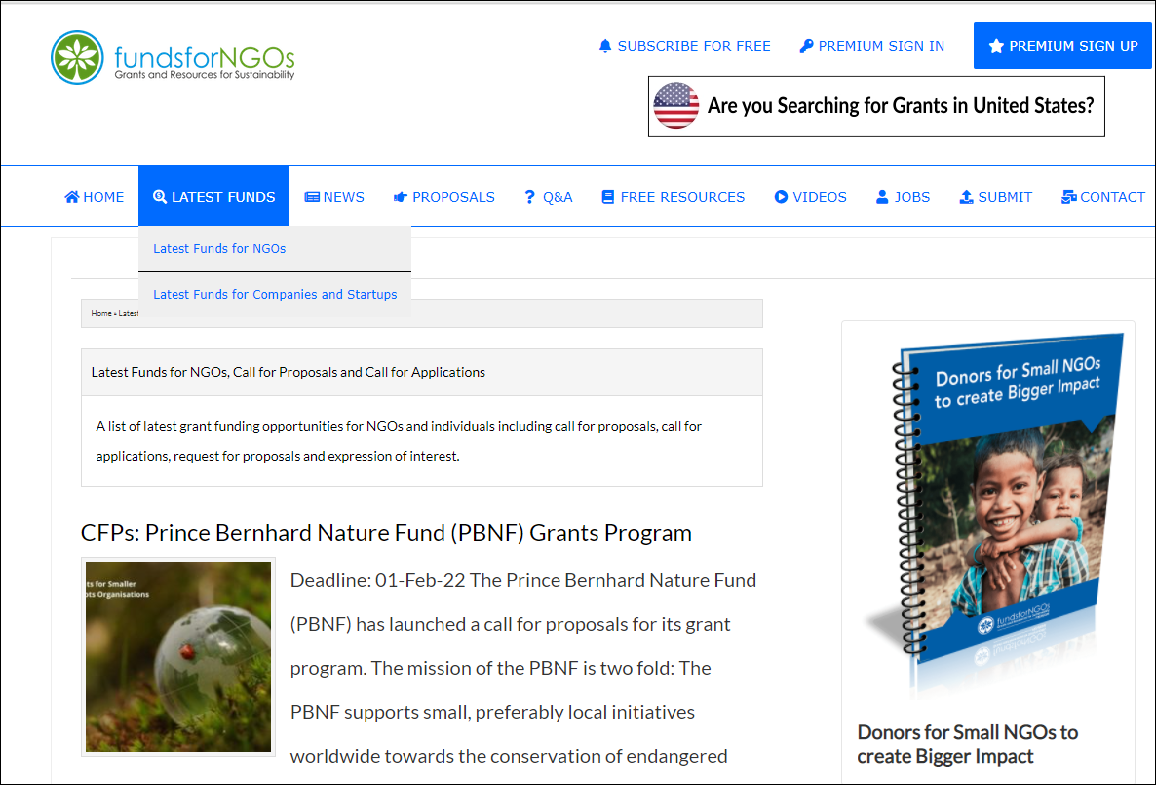Open the Contact menu item
The width and height of the screenshot is (1156, 785).
coord(1102,197)
